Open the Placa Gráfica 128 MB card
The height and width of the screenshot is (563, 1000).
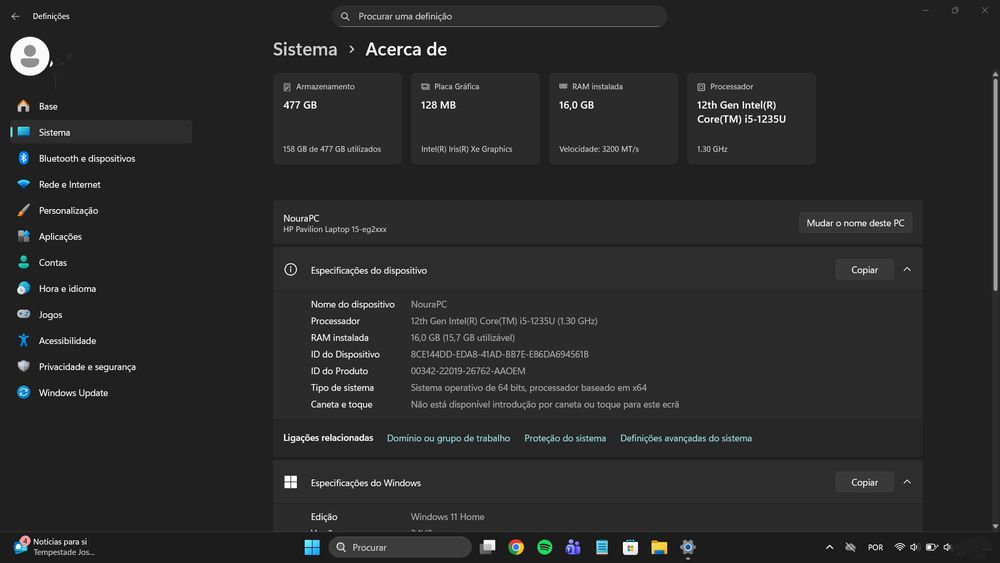point(475,118)
